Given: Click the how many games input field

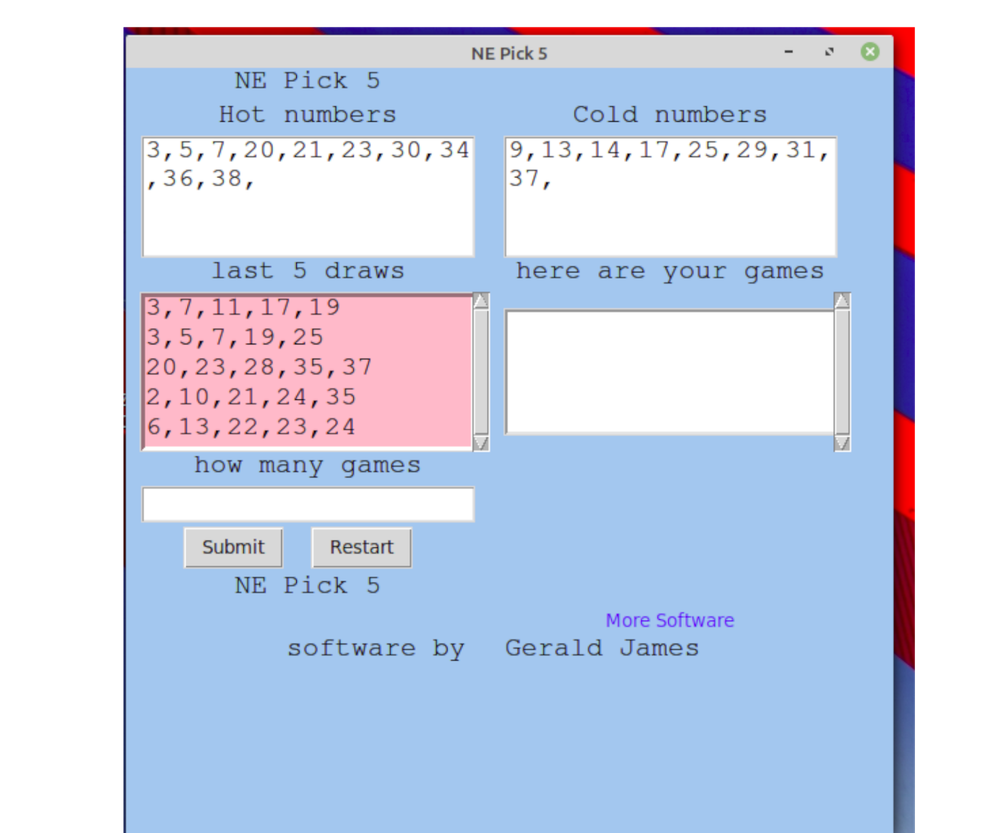Looking at the screenshot, I should (x=307, y=504).
